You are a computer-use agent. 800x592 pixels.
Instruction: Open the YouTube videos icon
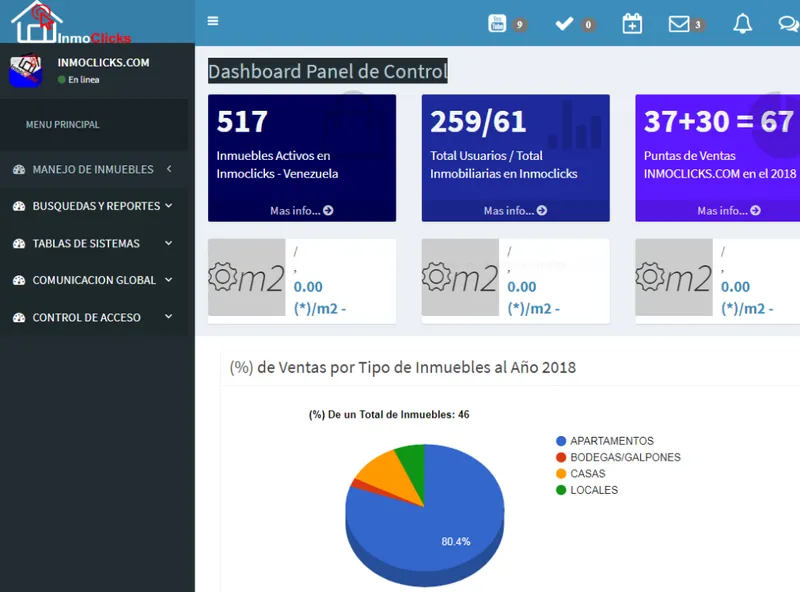click(x=497, y=23)
